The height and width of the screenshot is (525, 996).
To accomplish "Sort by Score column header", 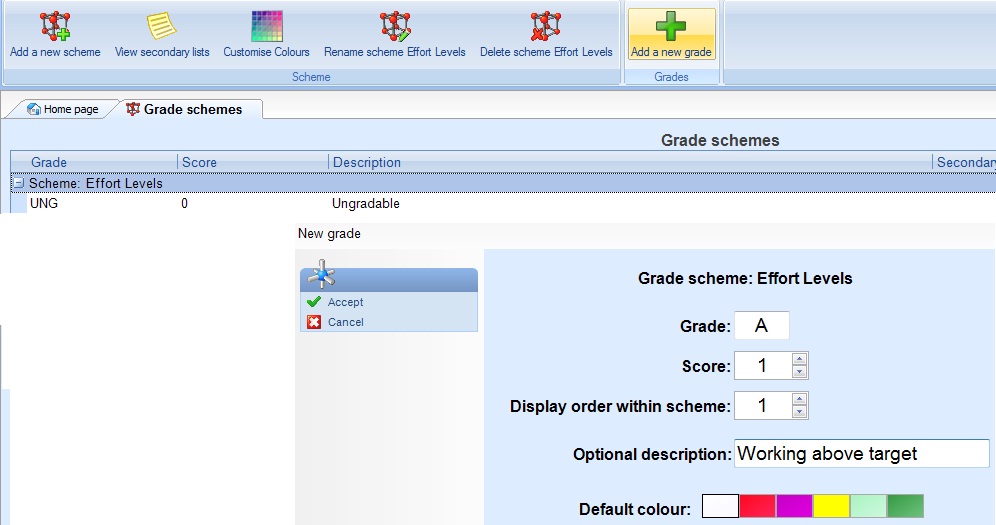I will point(253,163).
